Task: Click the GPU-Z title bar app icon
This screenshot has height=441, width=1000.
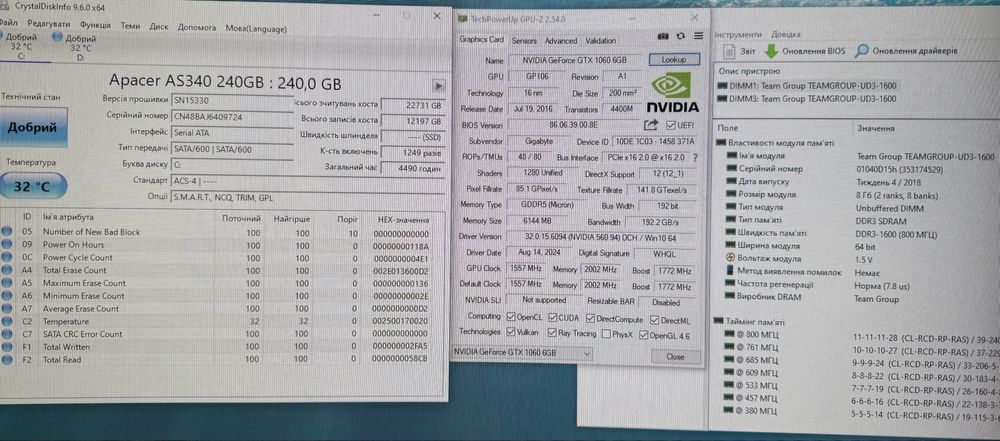Action: pyautogui.click(x=461, y=19)
